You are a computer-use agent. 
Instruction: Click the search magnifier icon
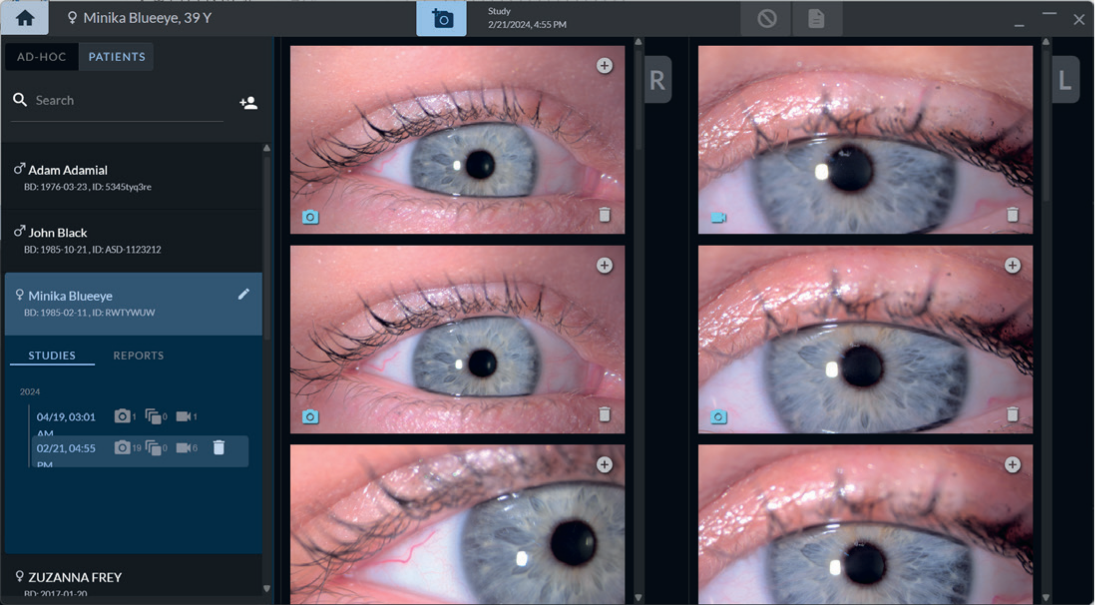20,100
